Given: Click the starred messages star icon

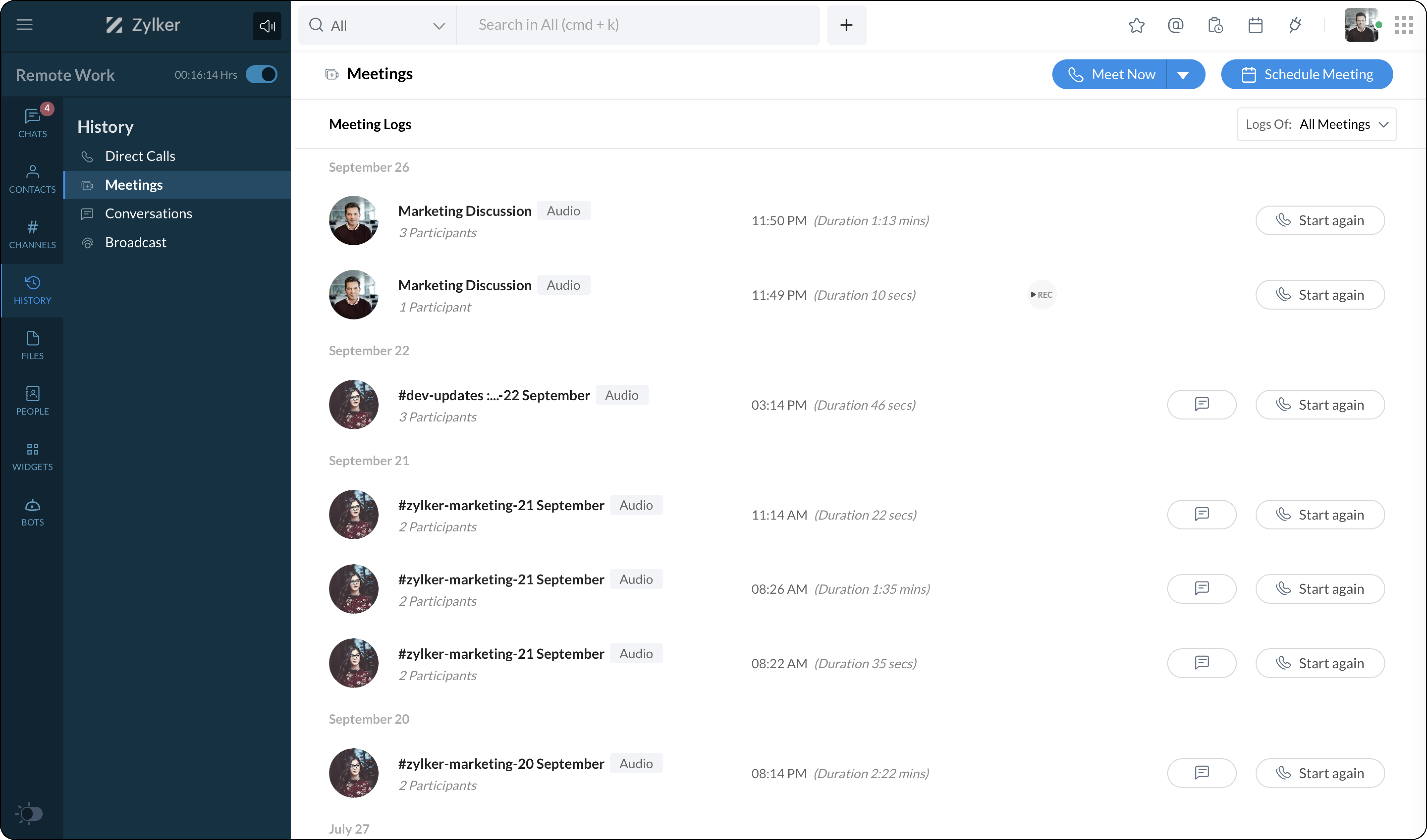Looking at the screenshot, I should pyautogui.click(x=1136, y=26).
